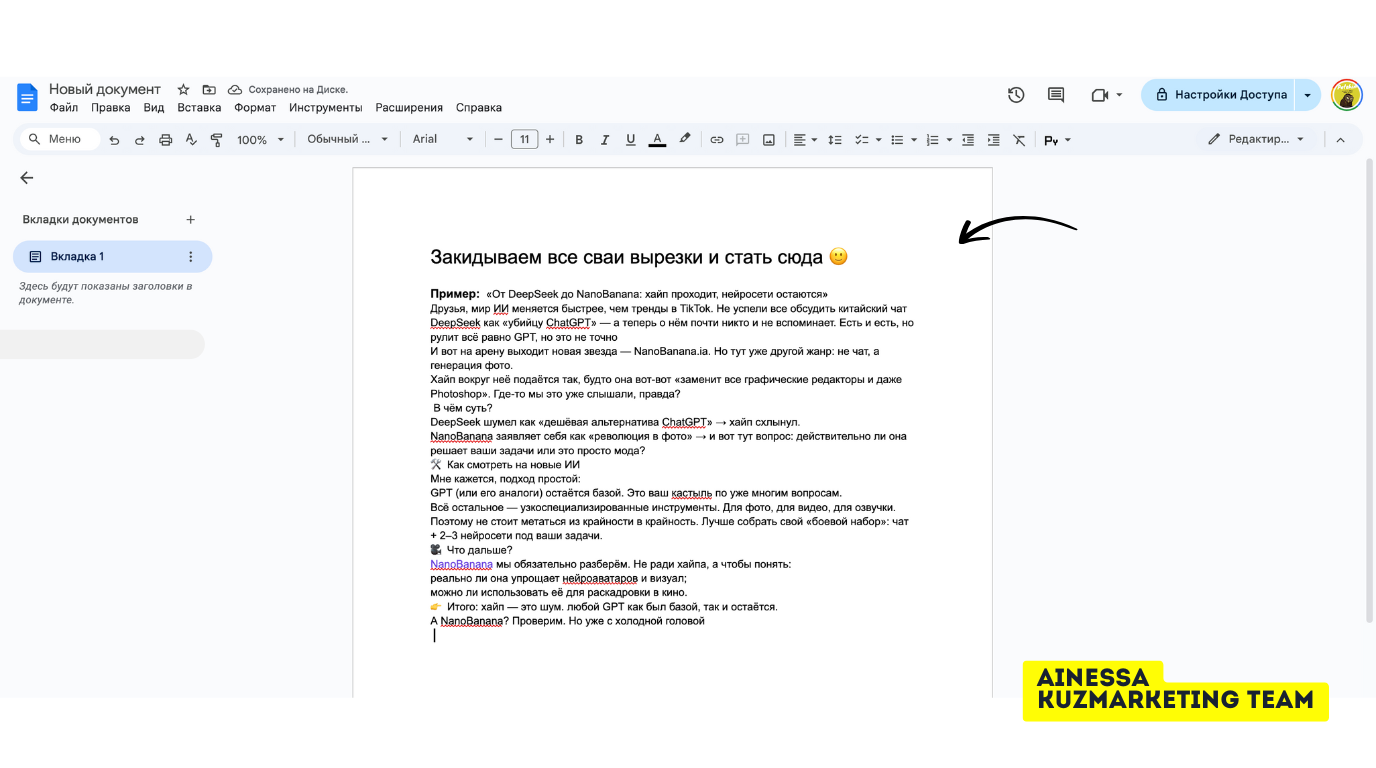Collapse the toolbar with the chevron

(x=1341, y=140)
